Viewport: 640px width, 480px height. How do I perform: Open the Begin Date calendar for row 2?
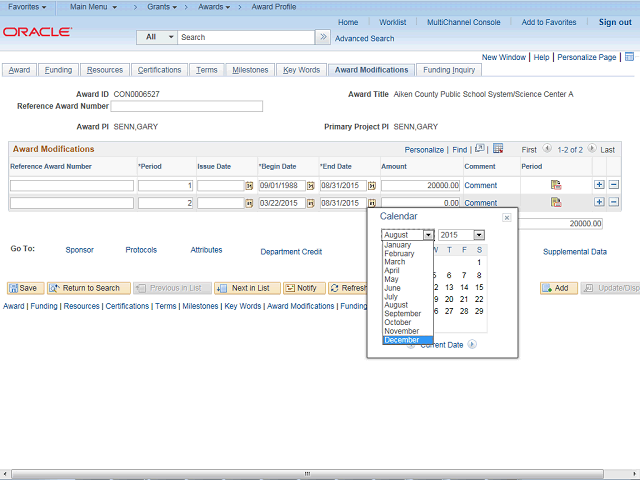[x=310, y=203]
